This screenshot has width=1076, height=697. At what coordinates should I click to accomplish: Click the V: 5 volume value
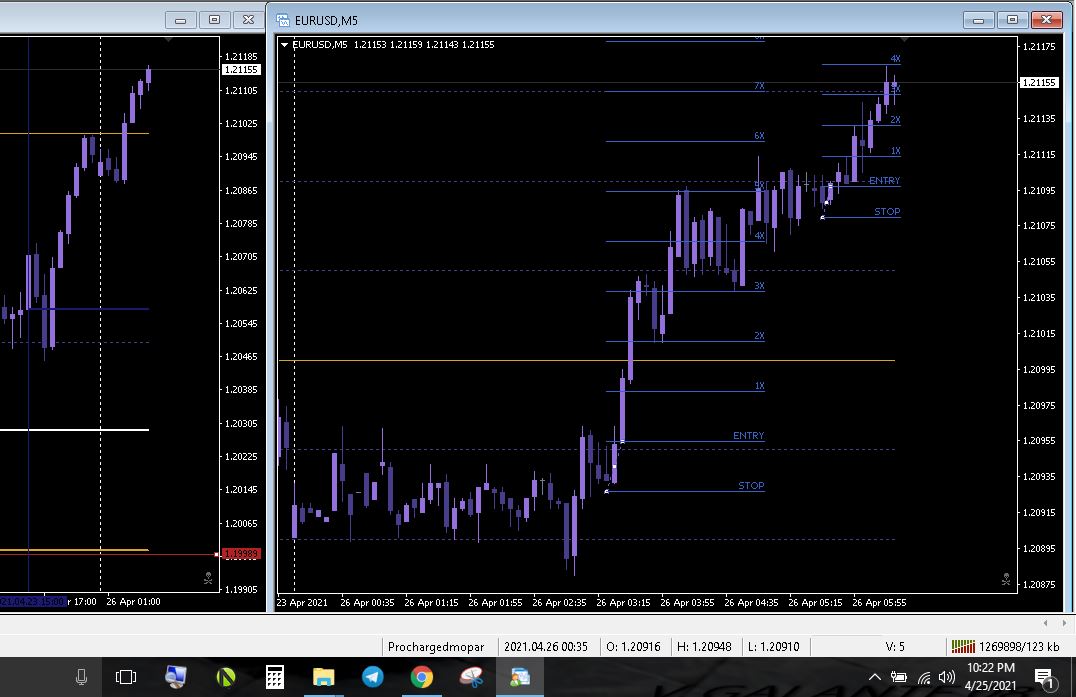[x=895, y=646]
